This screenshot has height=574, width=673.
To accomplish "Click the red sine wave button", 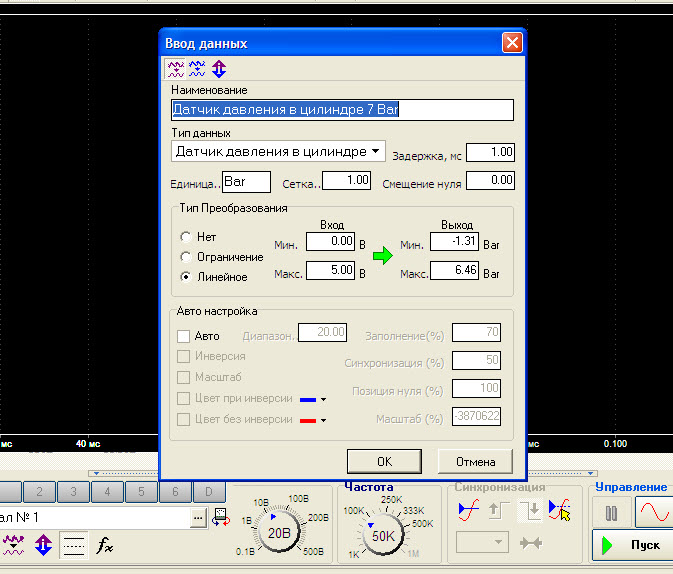I will 654,512.
